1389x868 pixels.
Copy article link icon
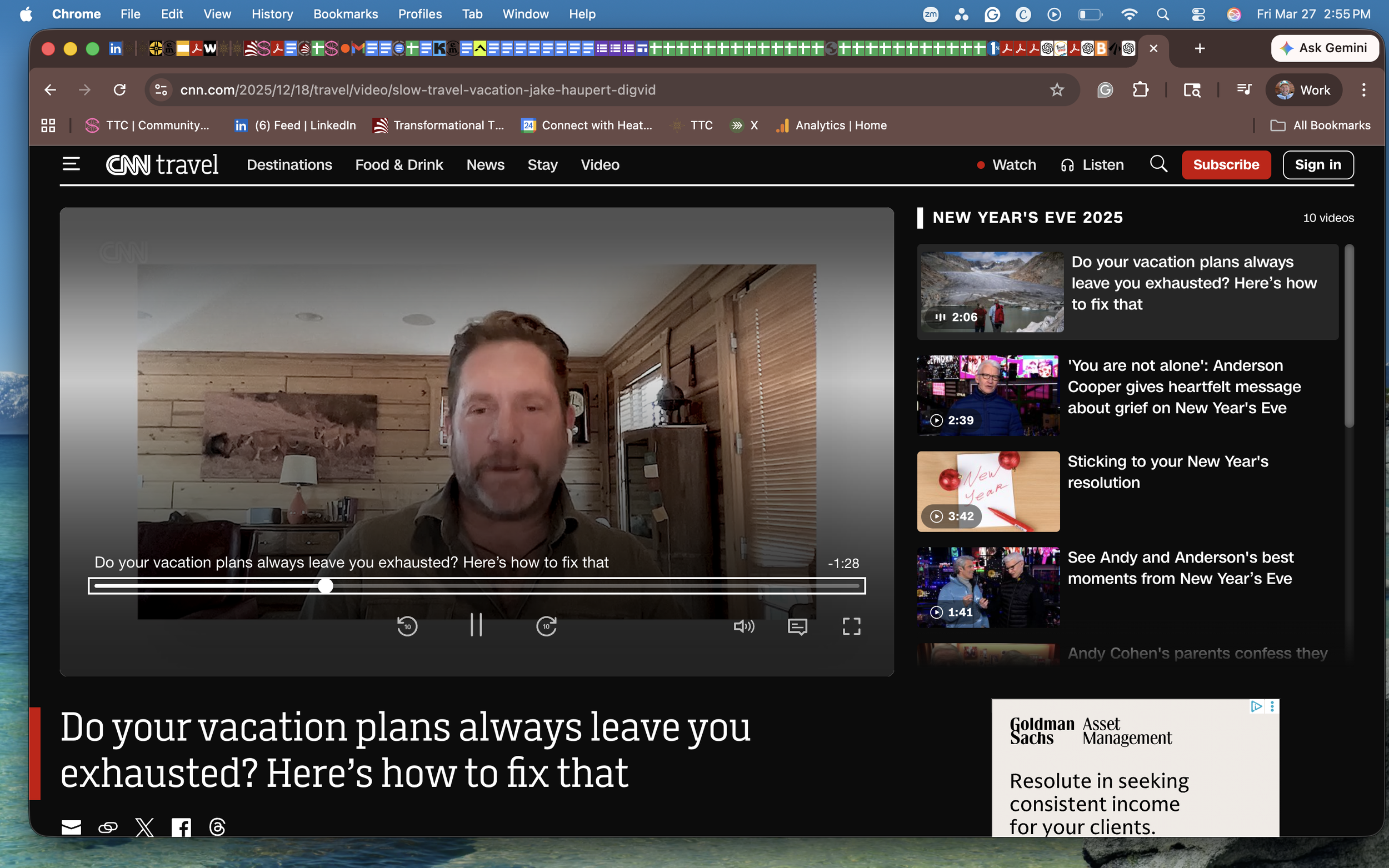point(108,827)
